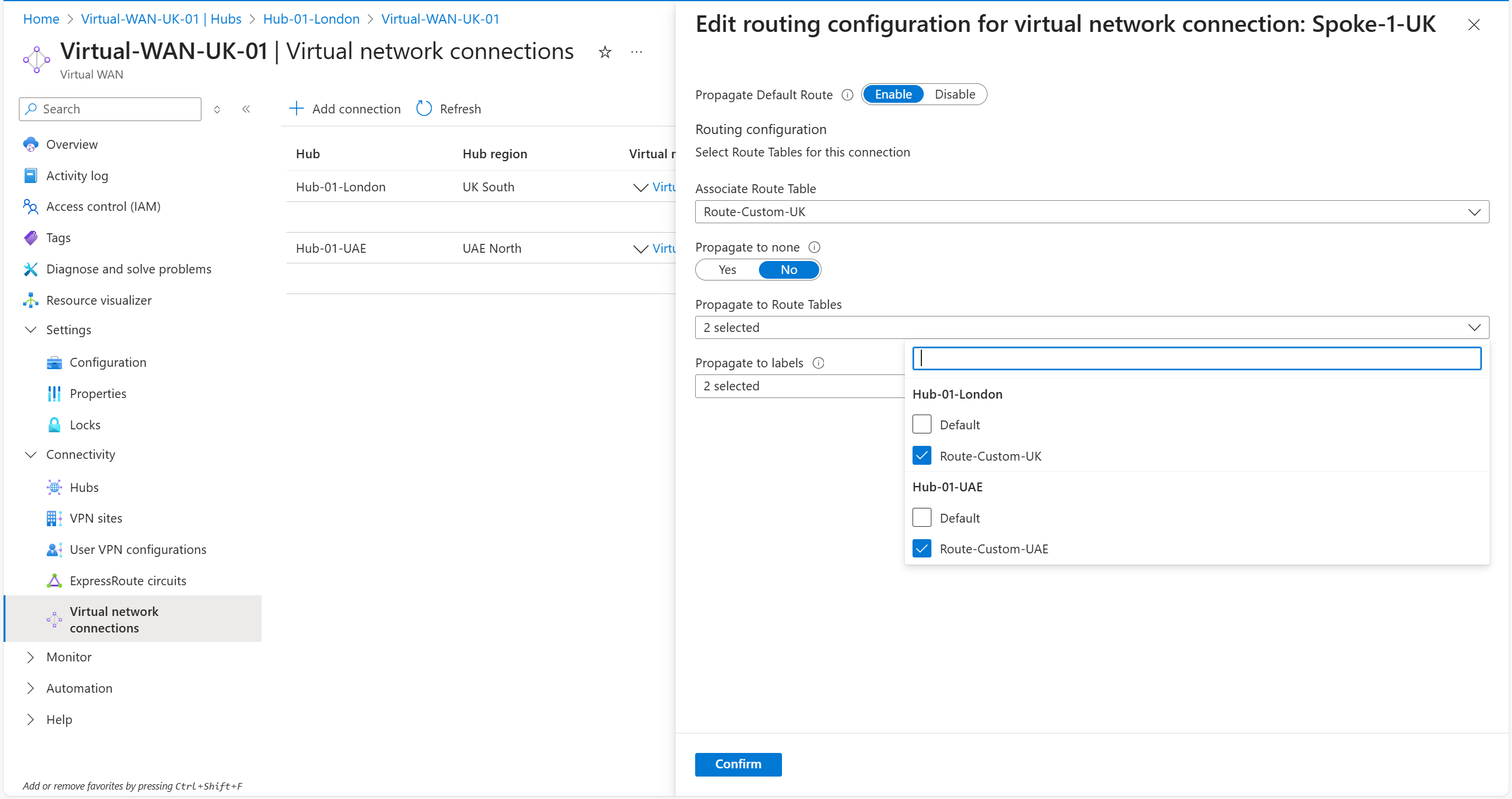
Task: Click the Resource visualizer icon
Action: (x=31, y=300)
